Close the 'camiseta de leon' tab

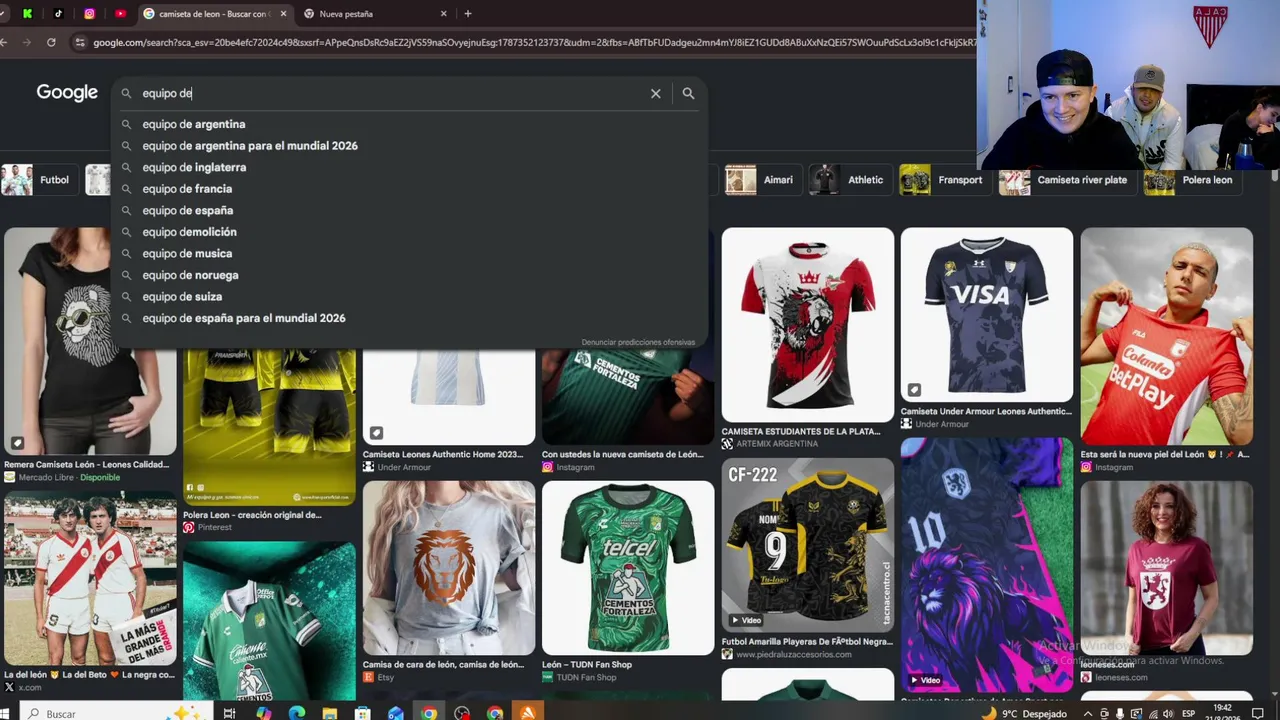[x=283, y=14]
